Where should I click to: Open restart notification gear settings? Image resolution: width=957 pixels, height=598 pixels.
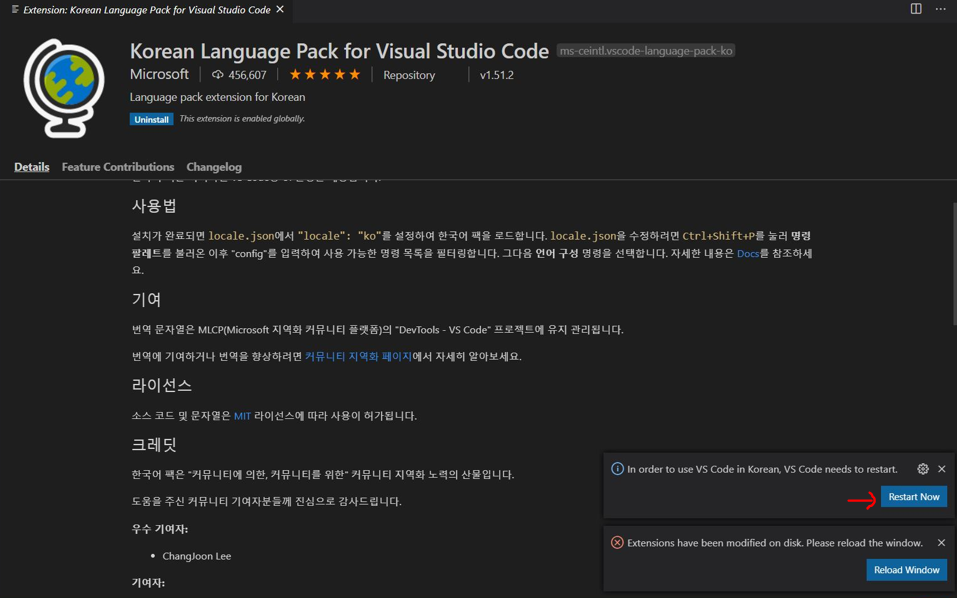923,469
